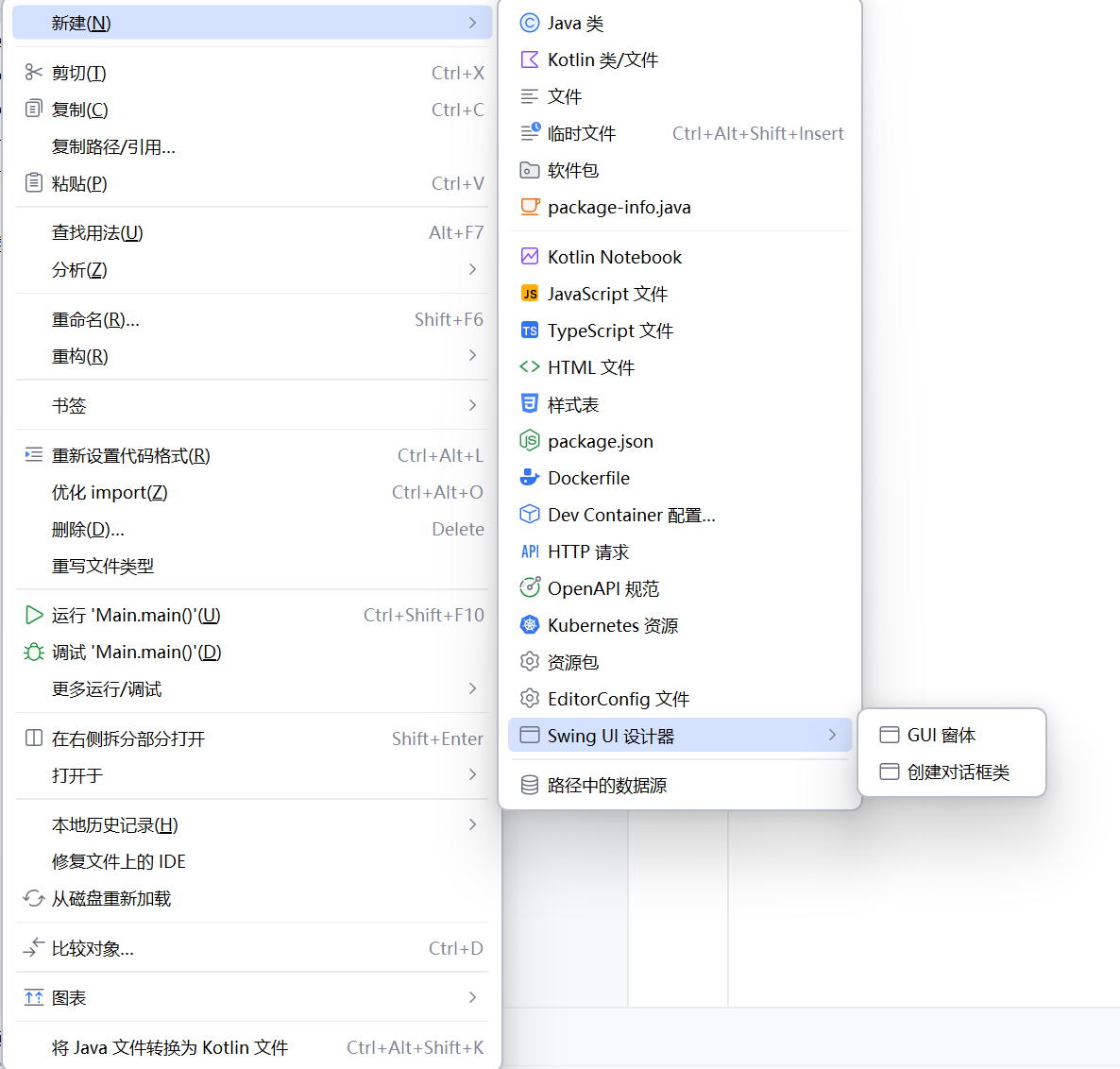Image resolution: width=1120 pixels, height=1069 pixels.
Task: Click the reformat code indent icon
Action: [34, 455]
